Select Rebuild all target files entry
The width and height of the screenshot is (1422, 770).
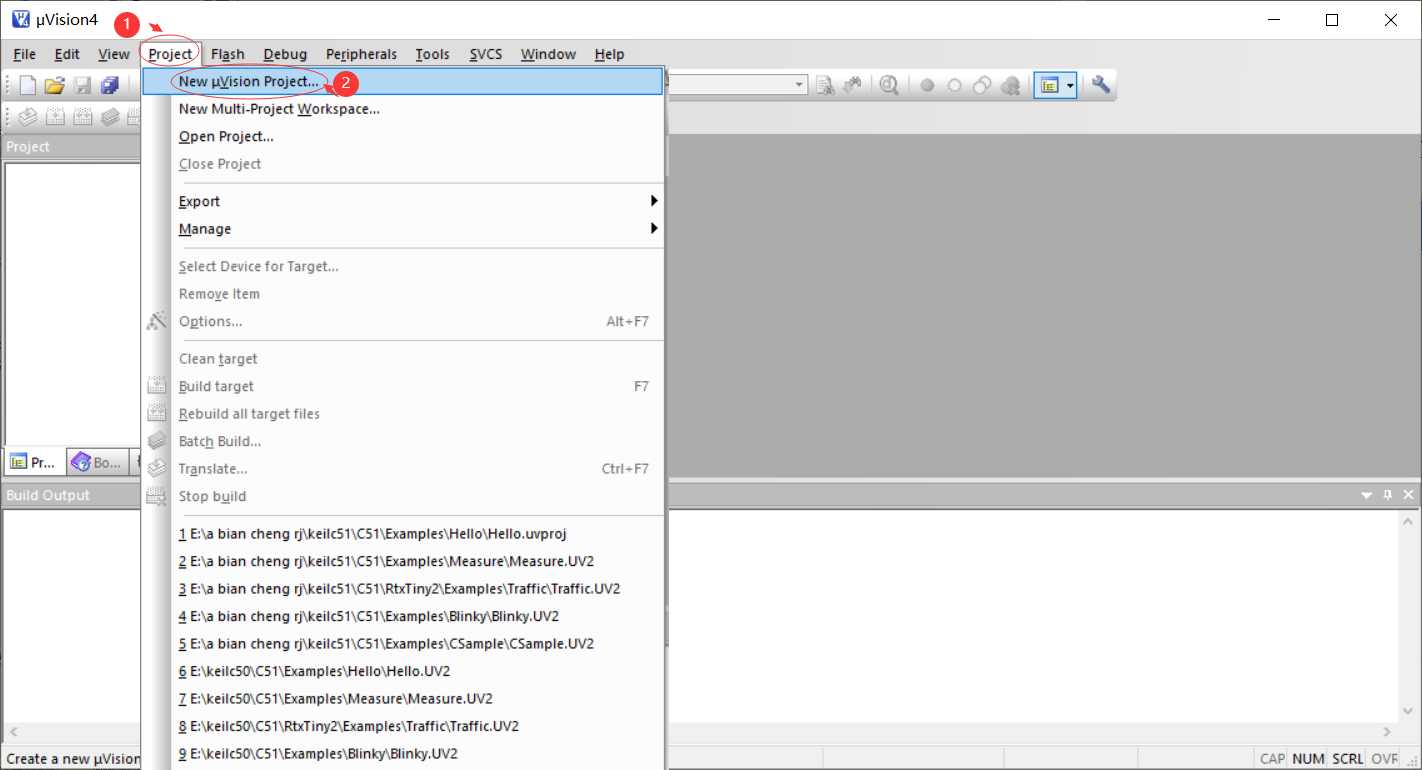point(403,414)
